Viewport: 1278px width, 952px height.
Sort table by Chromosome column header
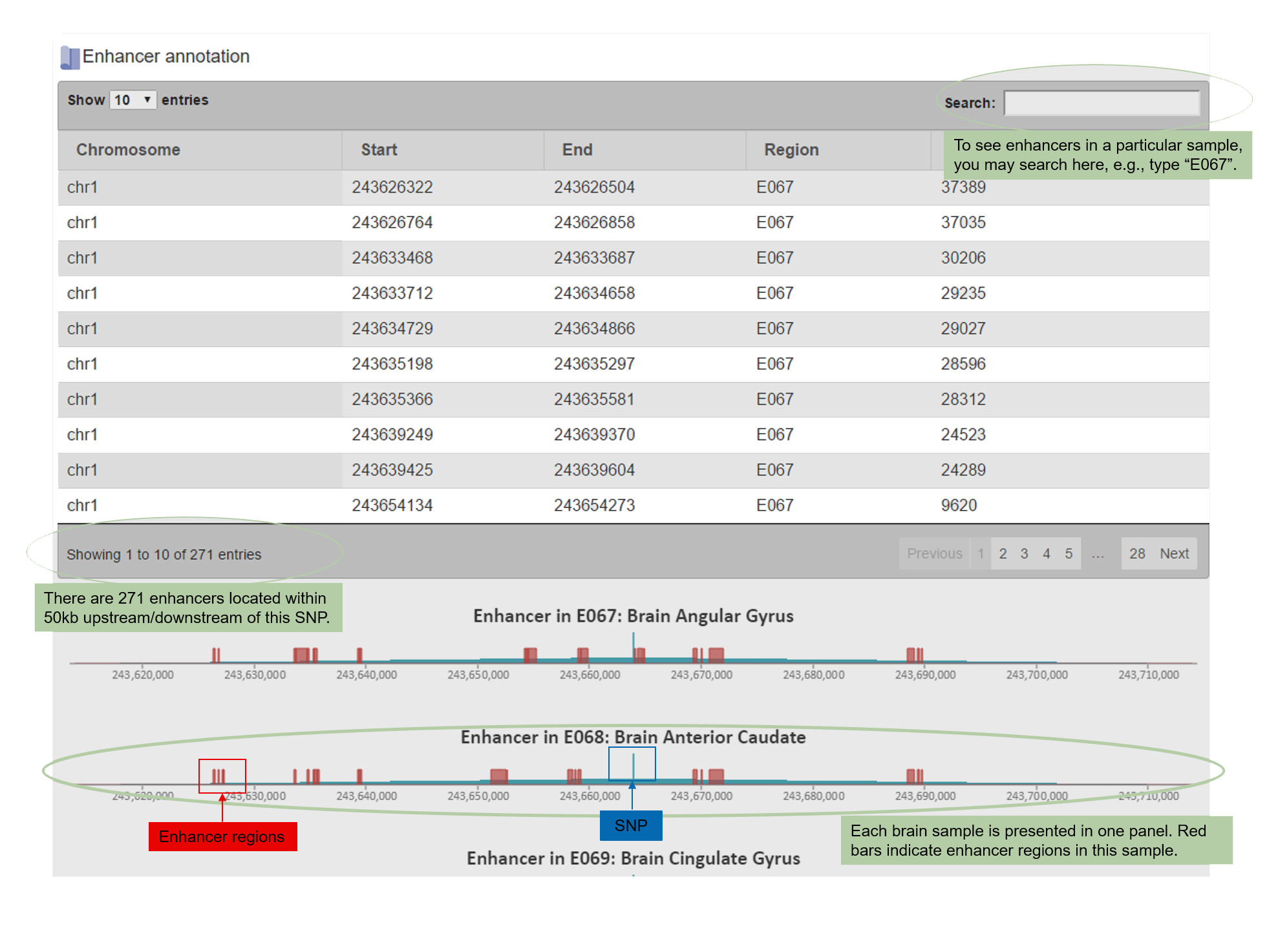pyautogui.click(x=200, y=150)
